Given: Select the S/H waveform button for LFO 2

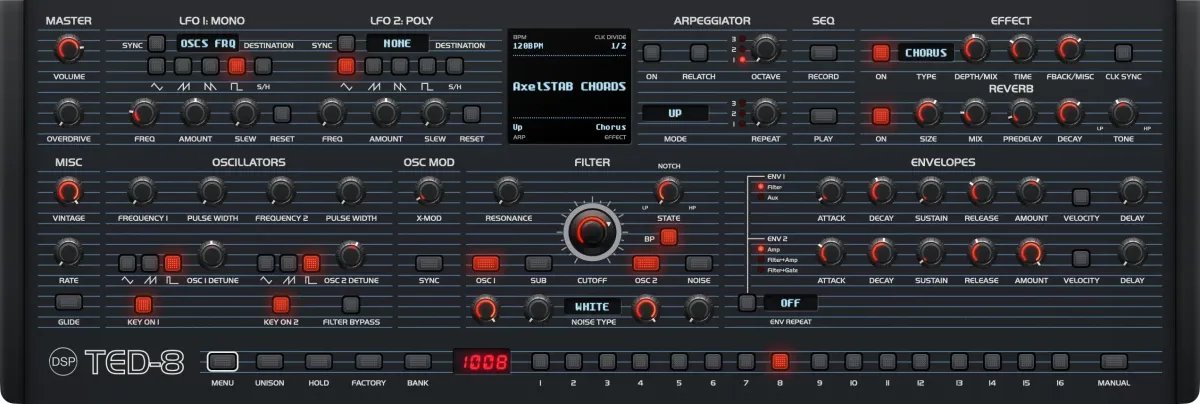Looking at the screenshot, I should 454,66.
